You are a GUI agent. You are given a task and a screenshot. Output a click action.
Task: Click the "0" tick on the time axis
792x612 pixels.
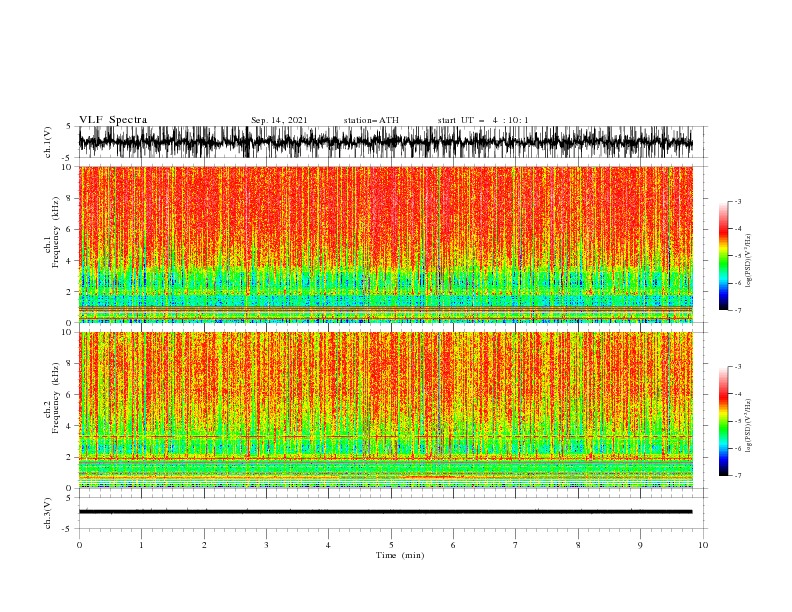[79, 545]
